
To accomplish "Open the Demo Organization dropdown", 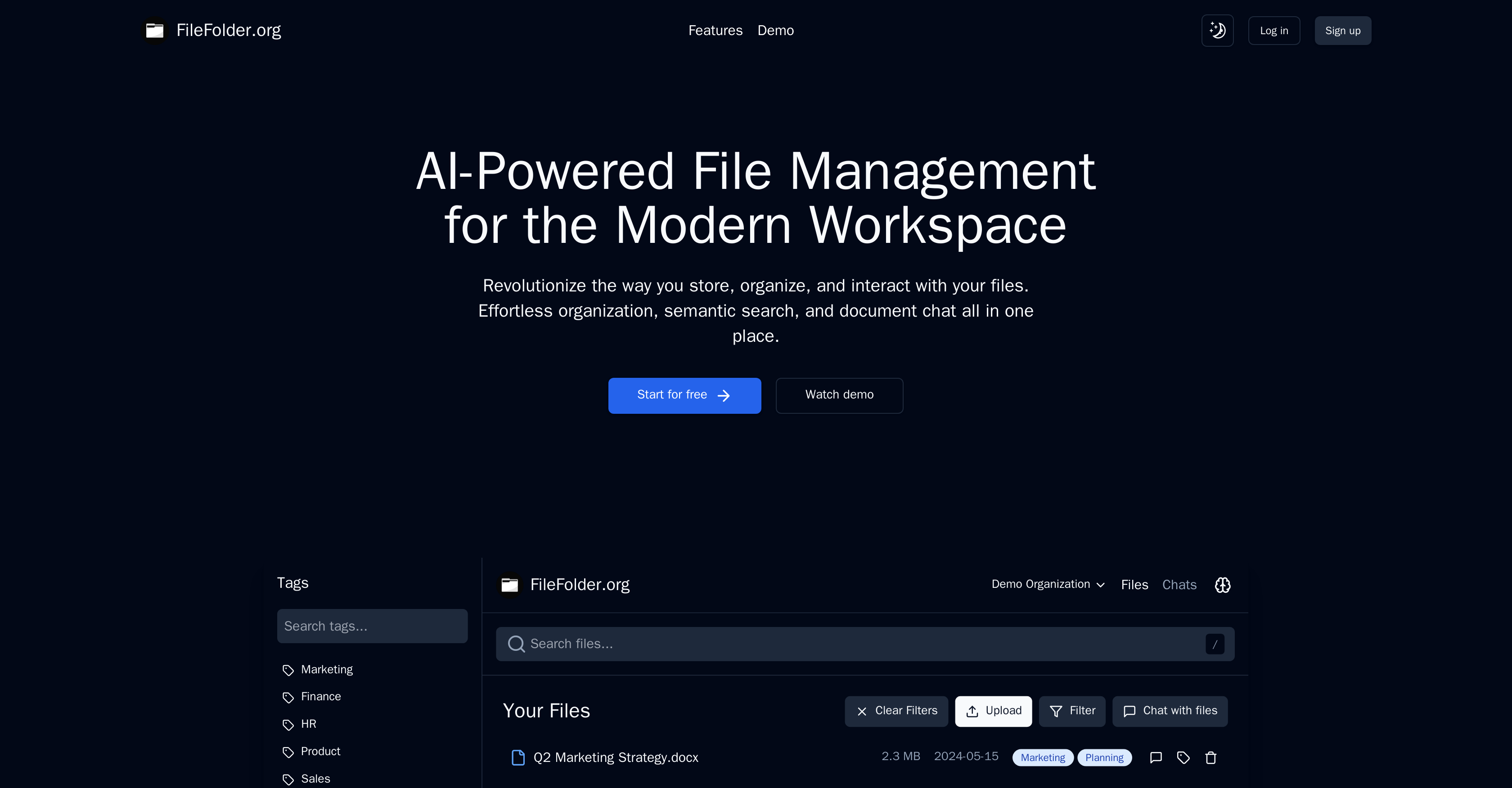I will [x=1048, y=584].
